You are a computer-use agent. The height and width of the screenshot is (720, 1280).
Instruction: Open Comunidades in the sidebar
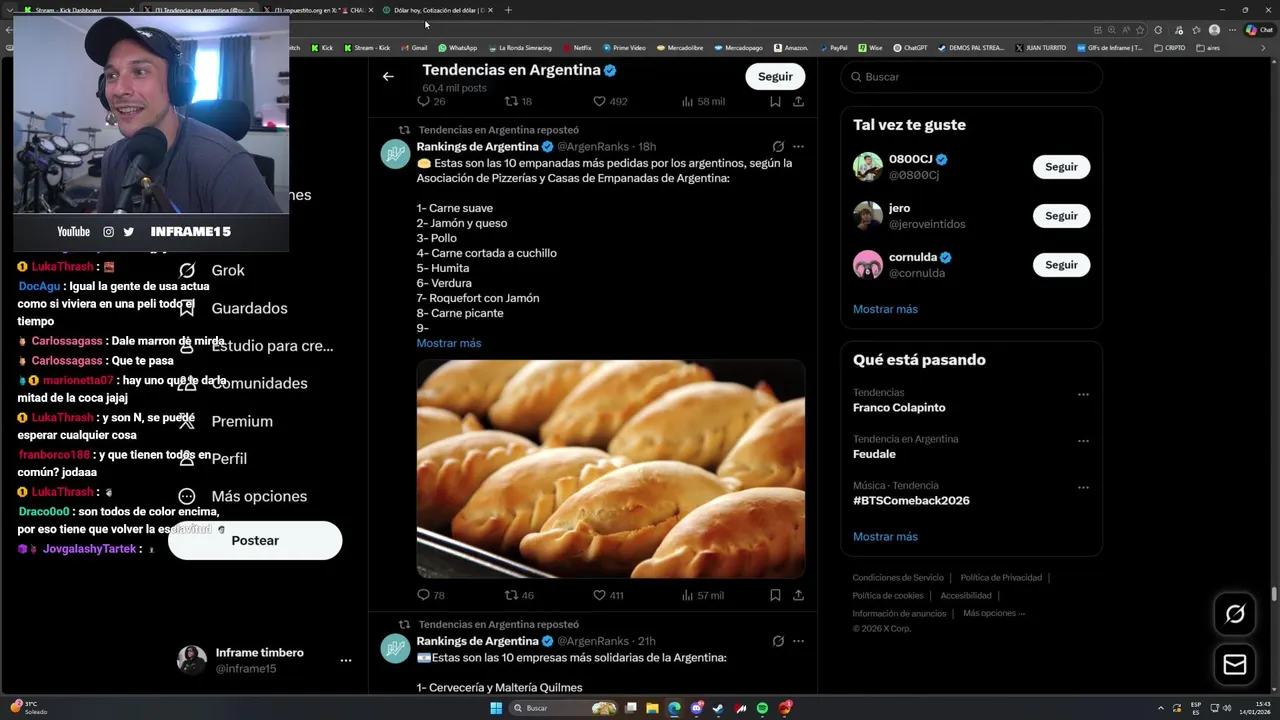[x=242, y=383]
